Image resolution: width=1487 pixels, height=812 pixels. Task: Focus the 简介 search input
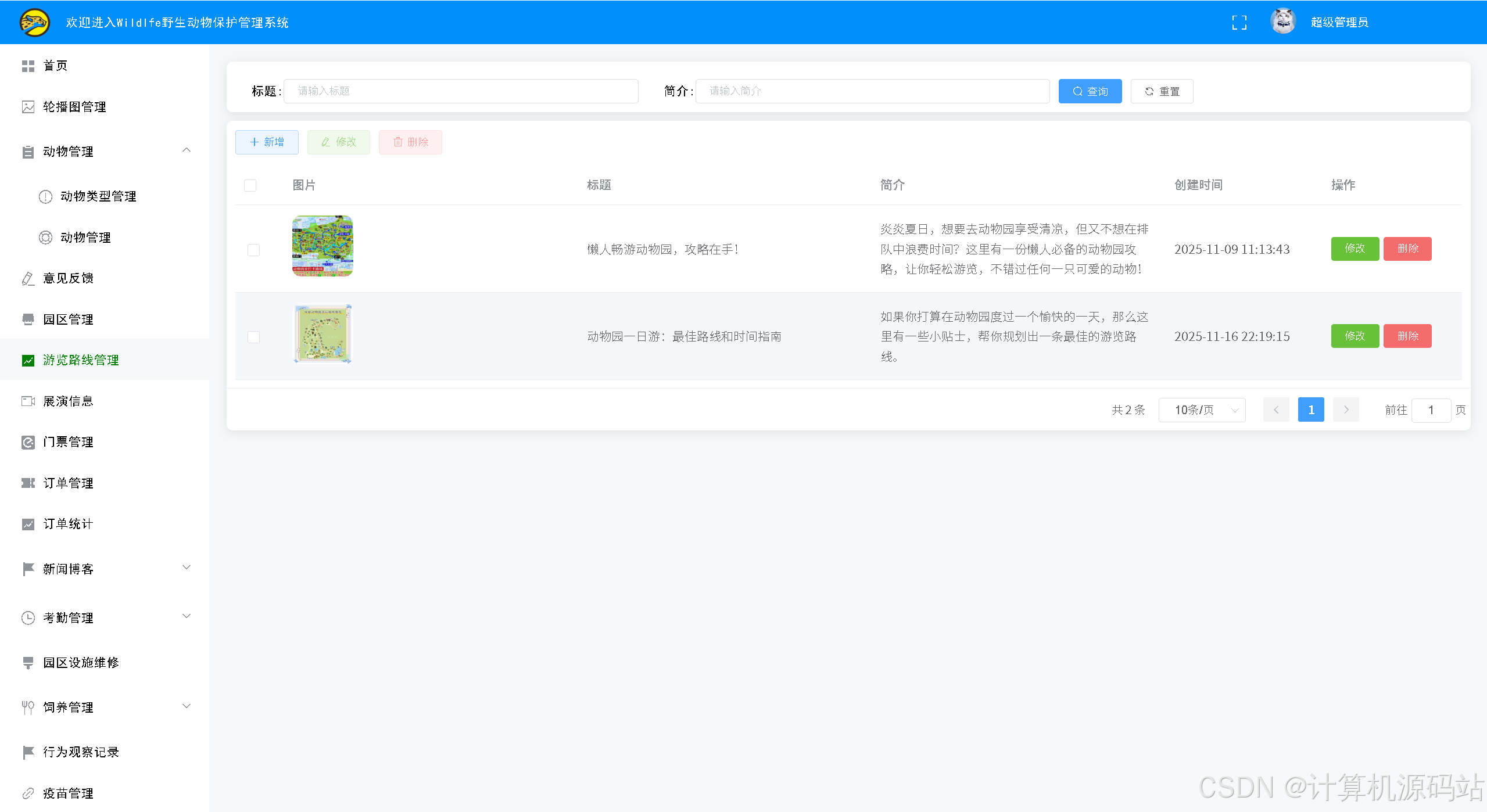click(872, 91)
